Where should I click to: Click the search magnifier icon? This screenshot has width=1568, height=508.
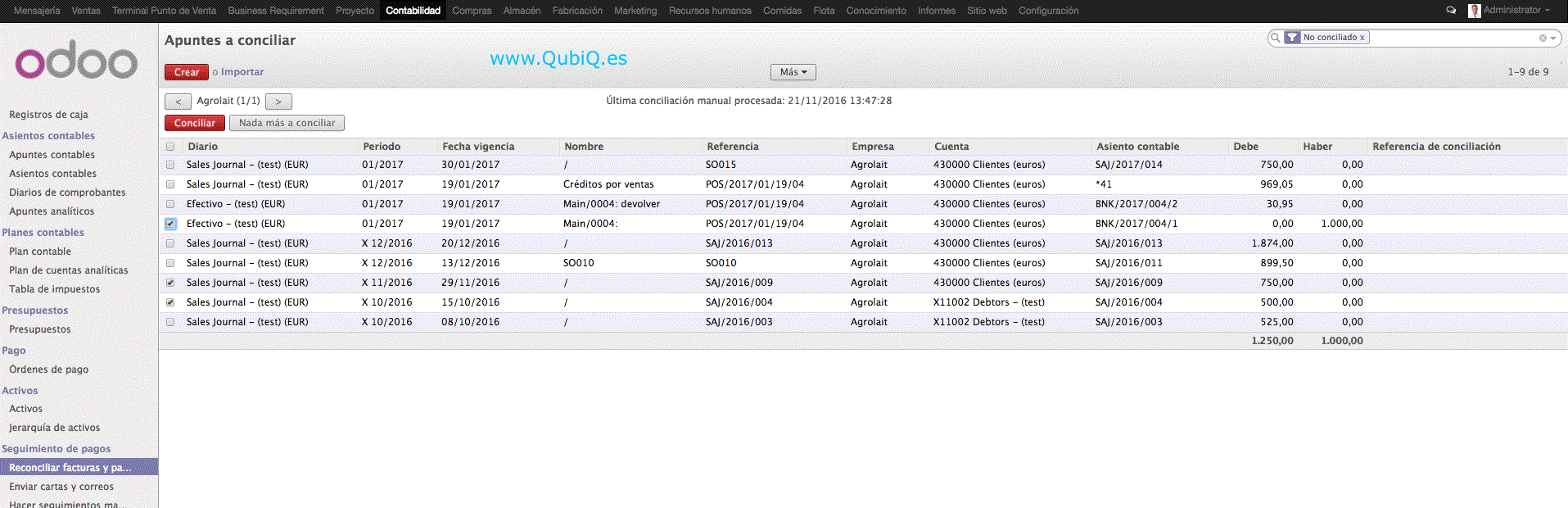1276,38
